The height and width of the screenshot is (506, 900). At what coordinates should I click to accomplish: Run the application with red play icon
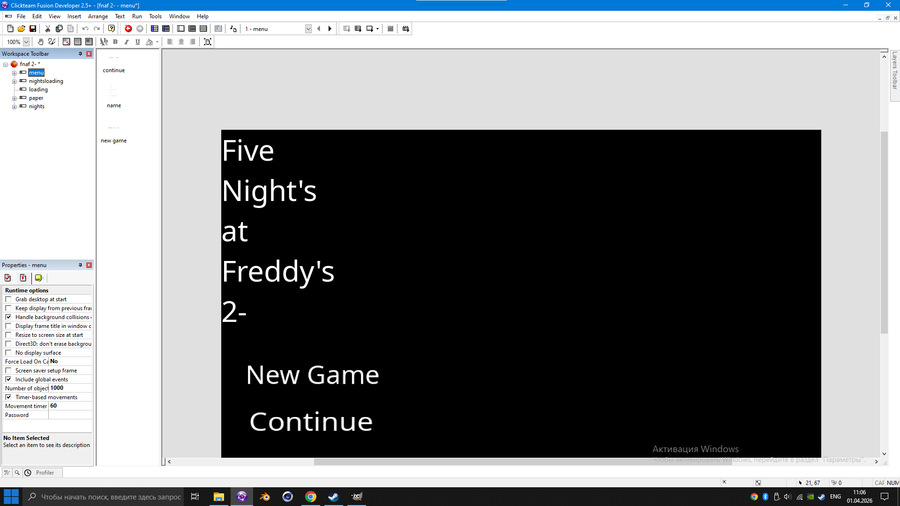(128, 29)
